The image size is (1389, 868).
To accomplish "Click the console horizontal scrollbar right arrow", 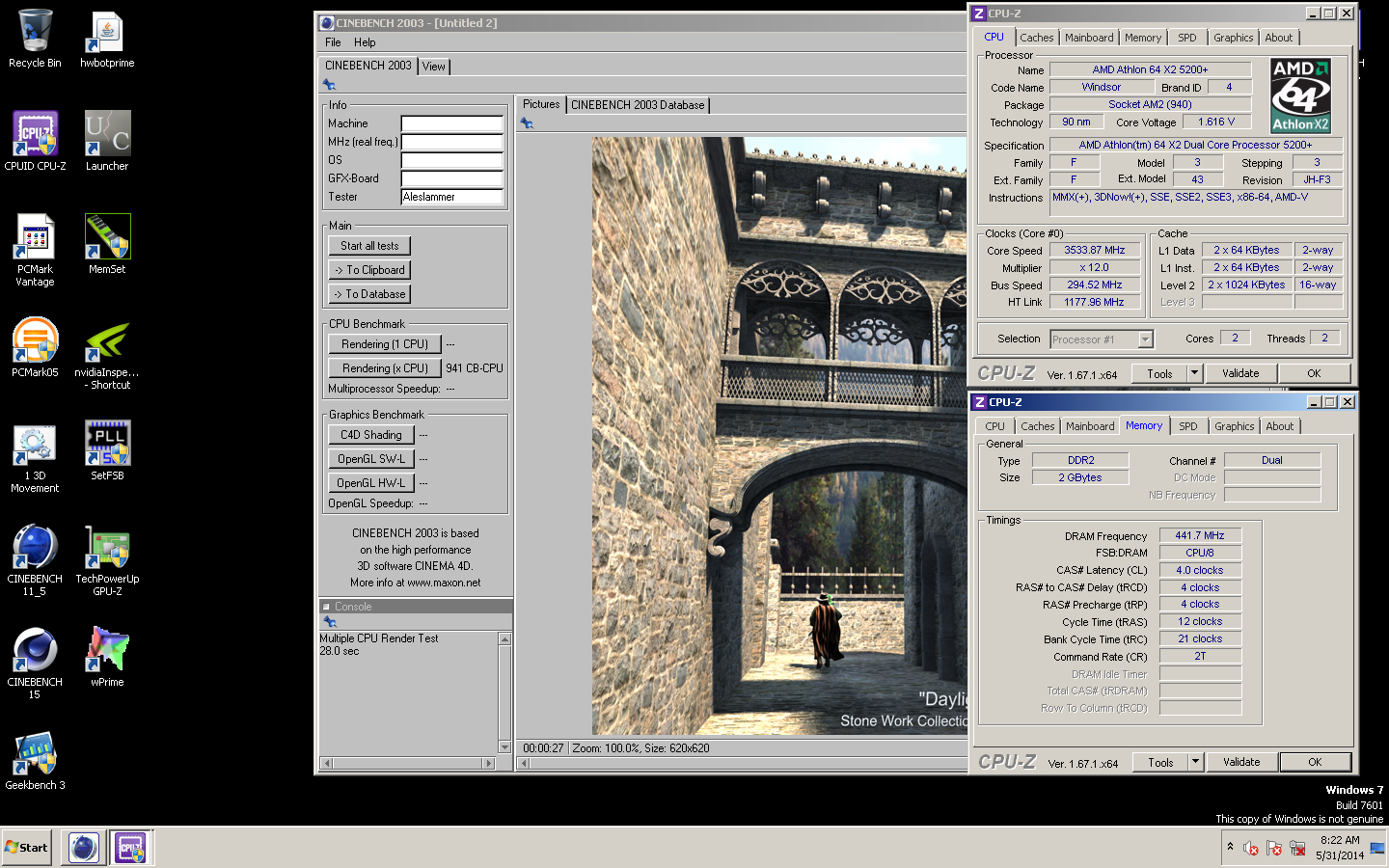I will click(489, 763).
